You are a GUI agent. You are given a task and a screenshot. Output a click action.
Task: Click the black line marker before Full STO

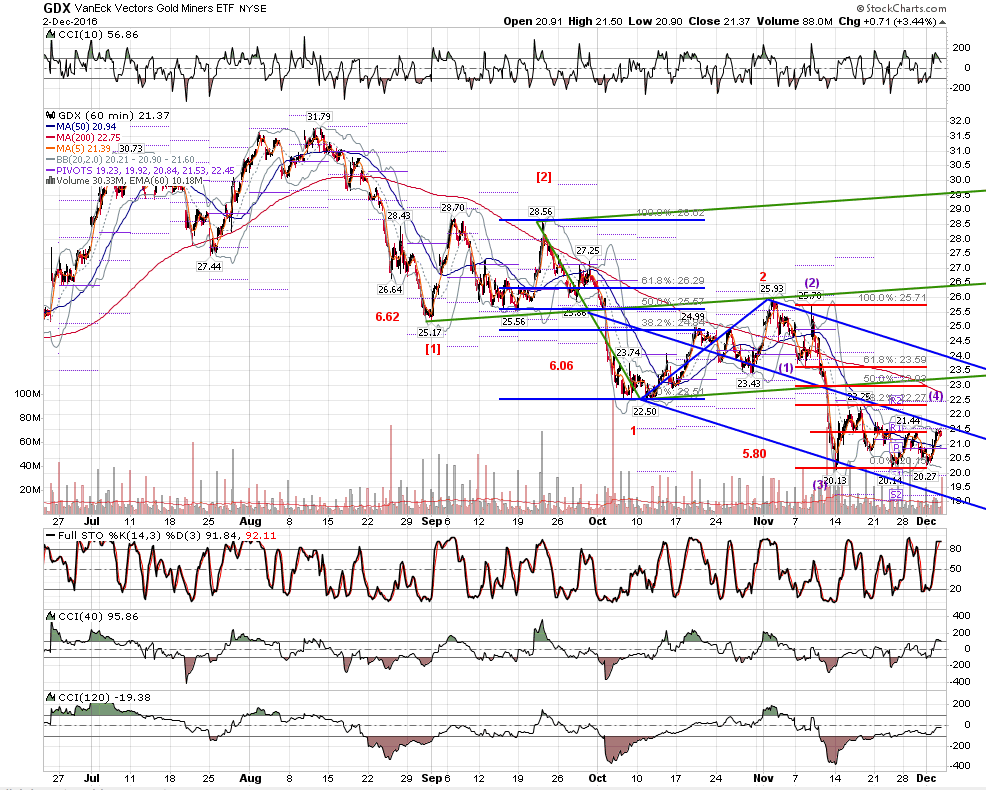pos(51,536)
